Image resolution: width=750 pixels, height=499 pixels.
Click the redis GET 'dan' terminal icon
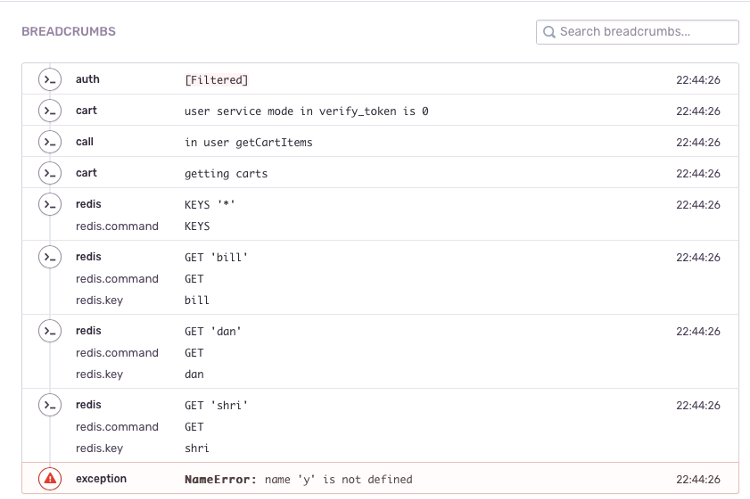tap(49, 331)
